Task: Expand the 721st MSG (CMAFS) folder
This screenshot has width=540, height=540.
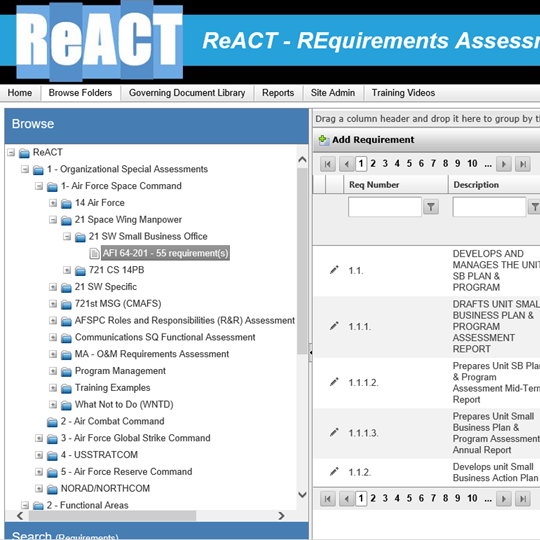Action: click(x=53, y=304)
